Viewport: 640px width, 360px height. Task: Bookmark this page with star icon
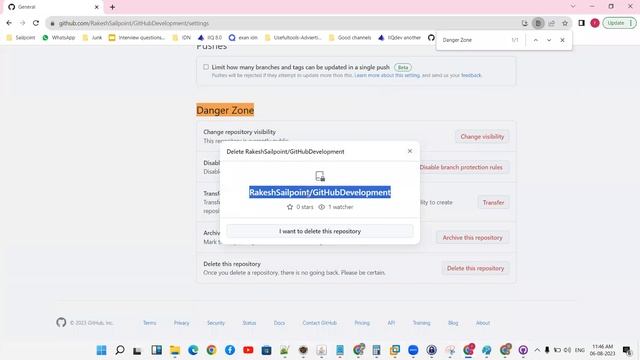[x=565, y=23]
